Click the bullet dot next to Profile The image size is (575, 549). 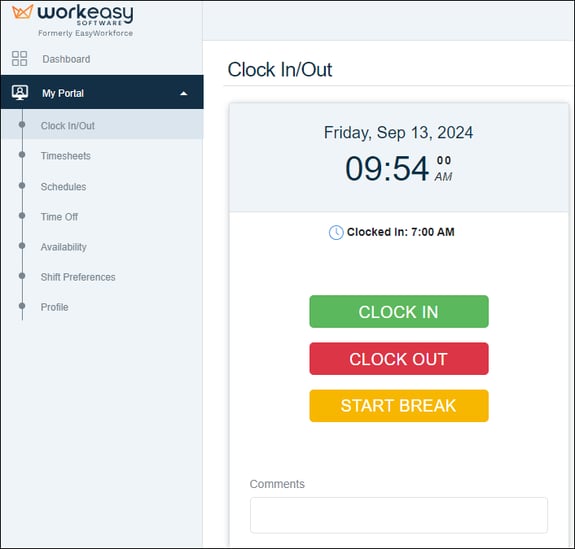pos(22,306)
